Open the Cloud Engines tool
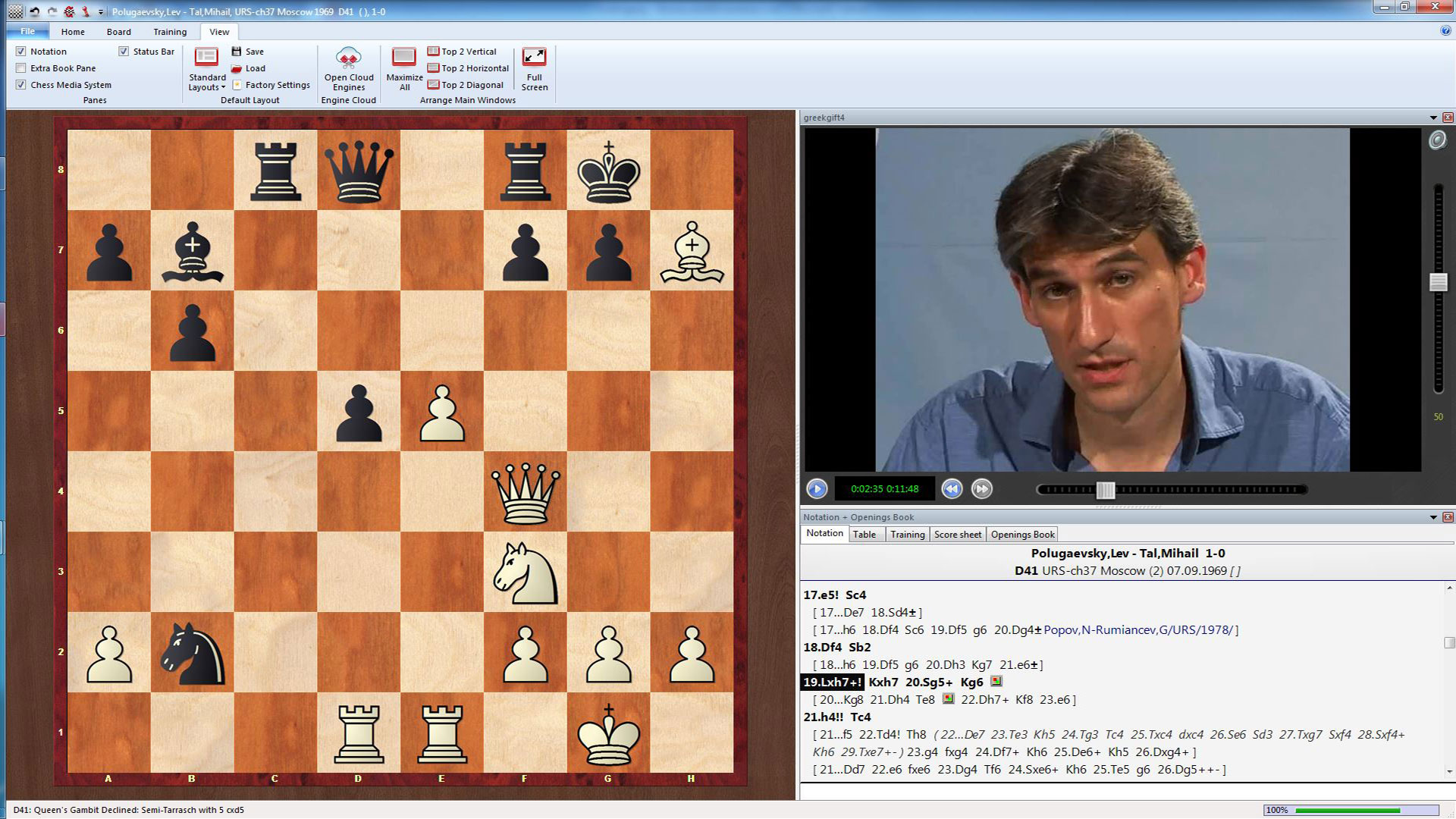This screenshot has height=819, width=1456. point(348,68)
